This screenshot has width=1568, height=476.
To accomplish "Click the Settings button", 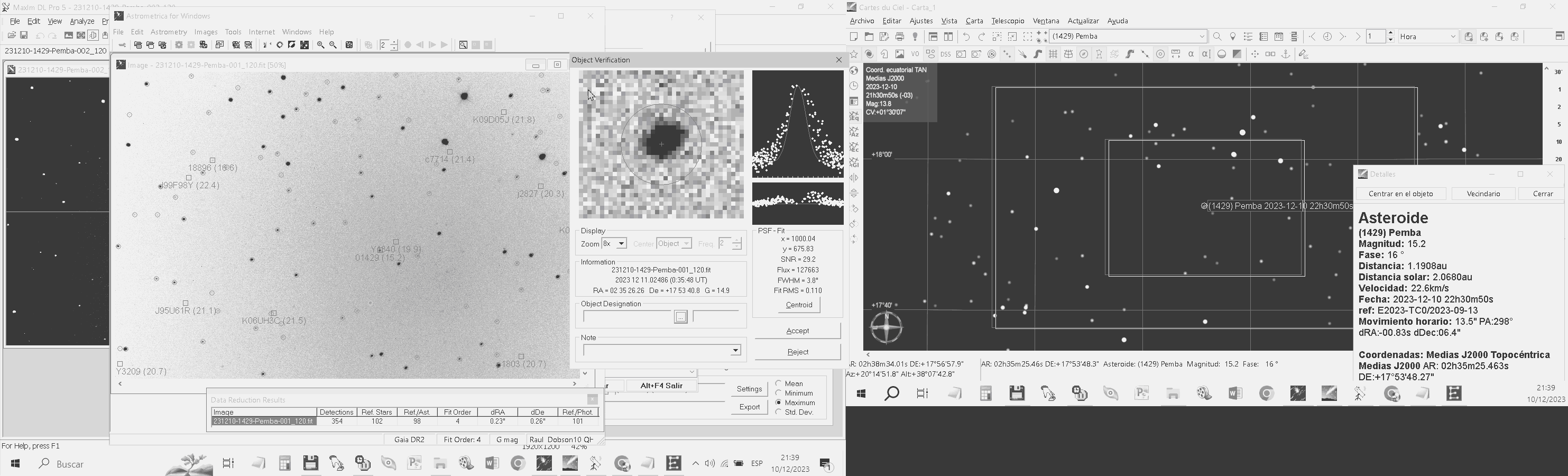I will coord(749,389).
